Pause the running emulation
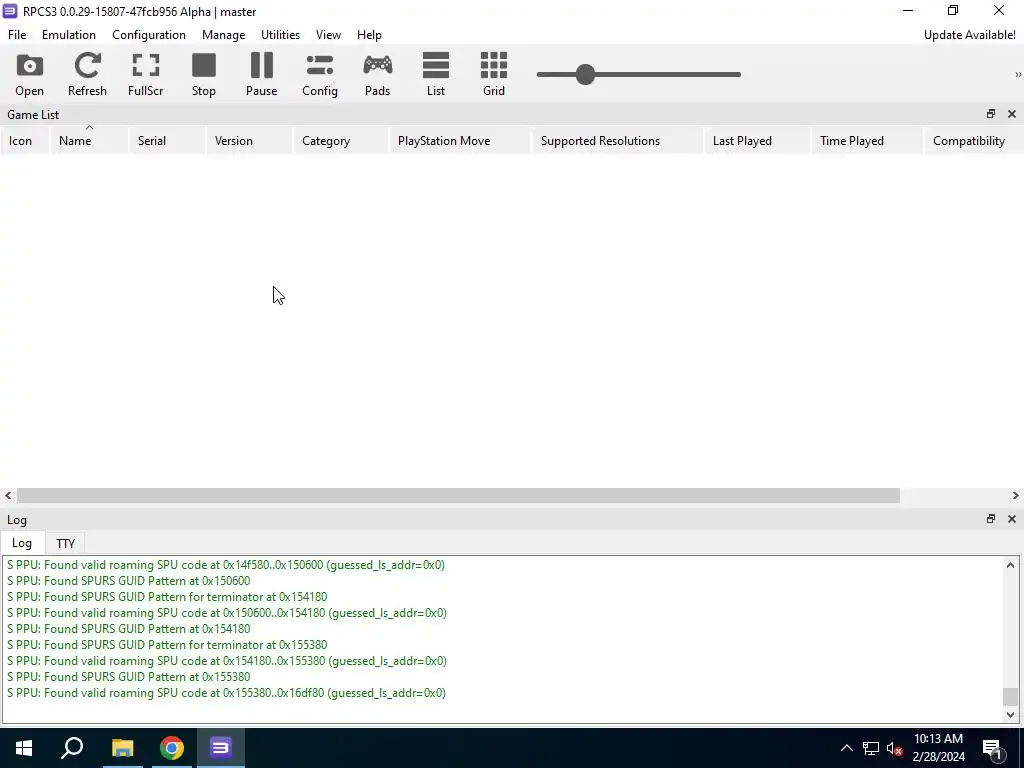1024x768 pixels. (261, 74)
